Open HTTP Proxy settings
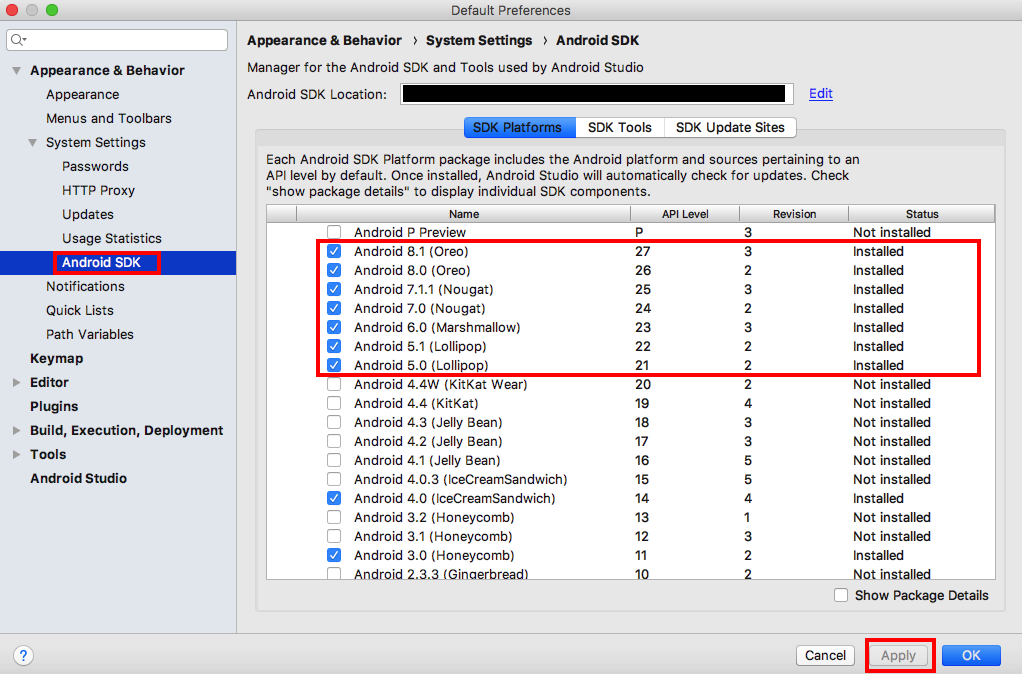Image resolution: width=1022 pixels, height=674 pixels. [x=98, y=190]
